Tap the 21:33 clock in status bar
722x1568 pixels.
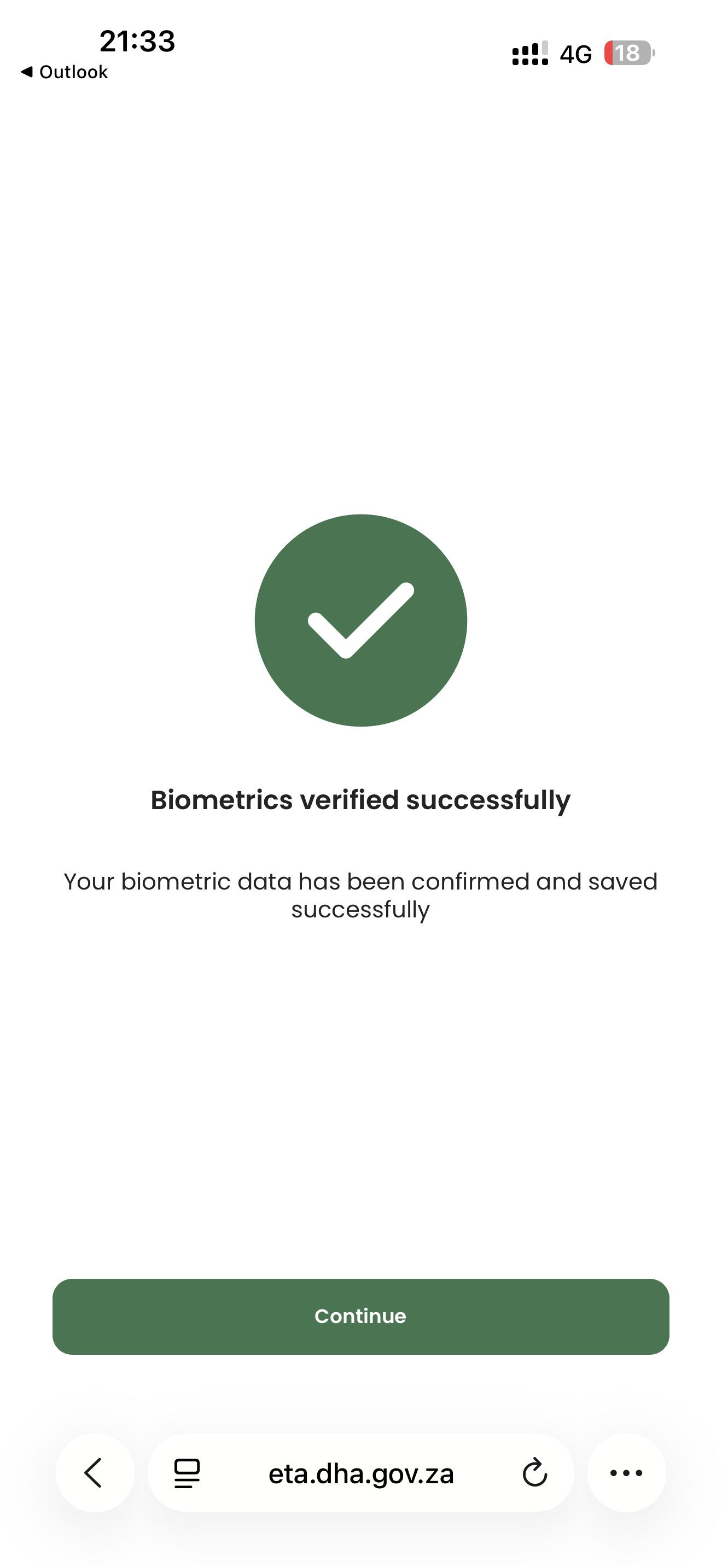(137, 42)
